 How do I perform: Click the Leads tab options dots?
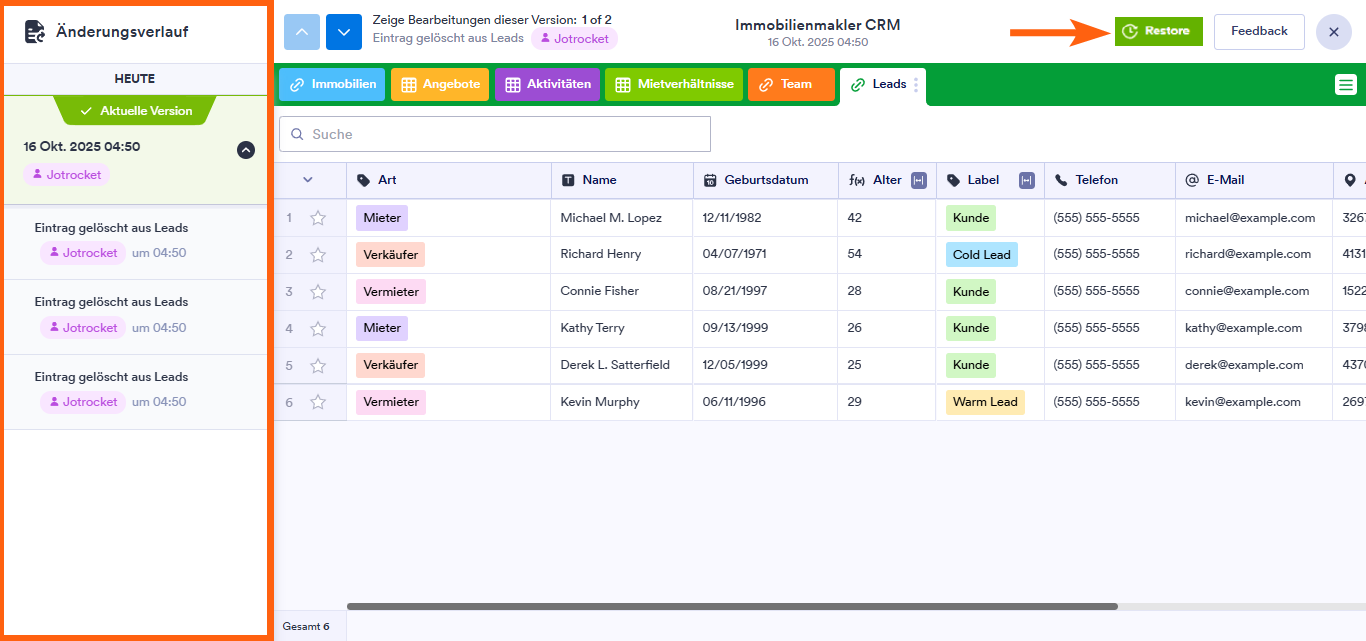point(916,85)
